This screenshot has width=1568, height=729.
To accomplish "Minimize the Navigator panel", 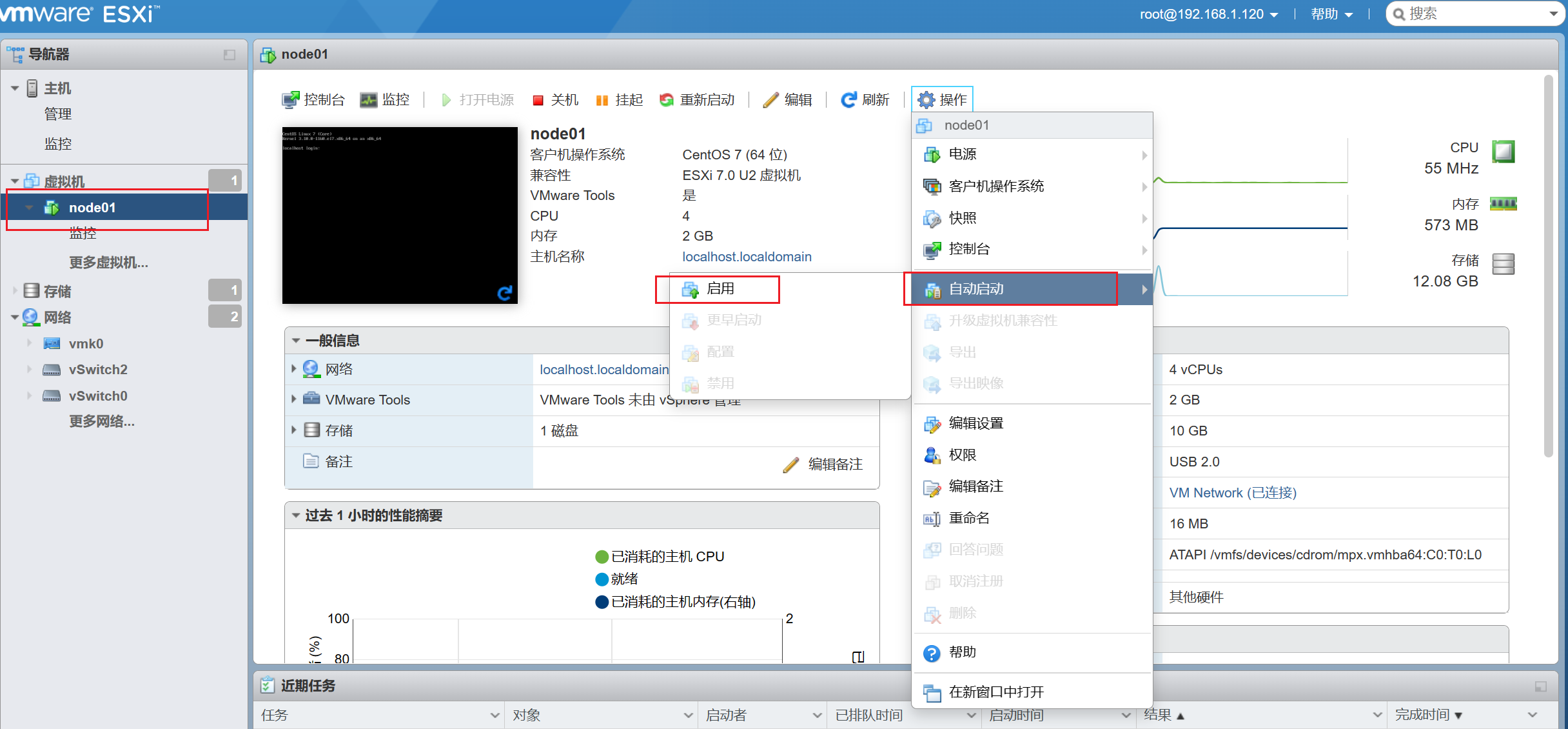I will click(x=230, y=55).
